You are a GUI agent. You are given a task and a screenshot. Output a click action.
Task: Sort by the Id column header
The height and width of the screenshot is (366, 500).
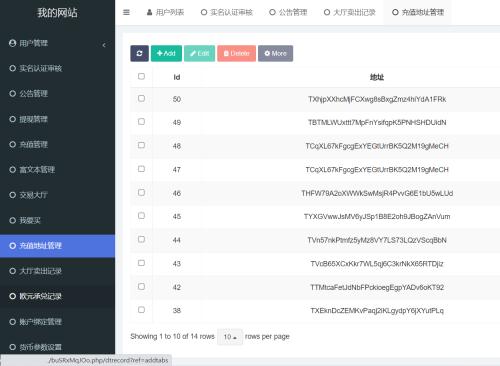pyautogui.click(x=177, y=77)
